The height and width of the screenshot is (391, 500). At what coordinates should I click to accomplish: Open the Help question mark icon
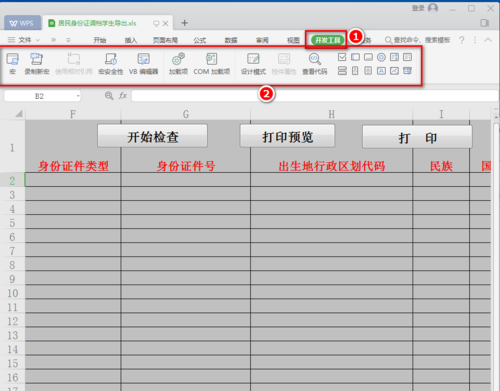coord(462,40)
